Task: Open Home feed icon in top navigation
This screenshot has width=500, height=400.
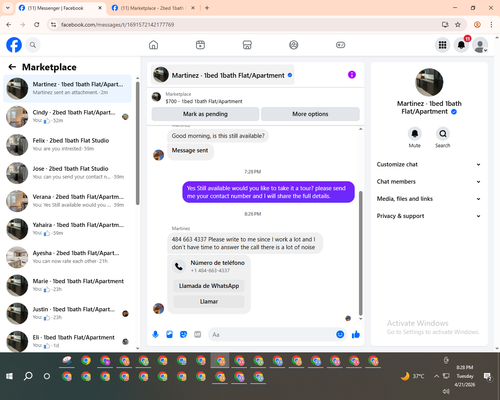Action: pos(153,45)
